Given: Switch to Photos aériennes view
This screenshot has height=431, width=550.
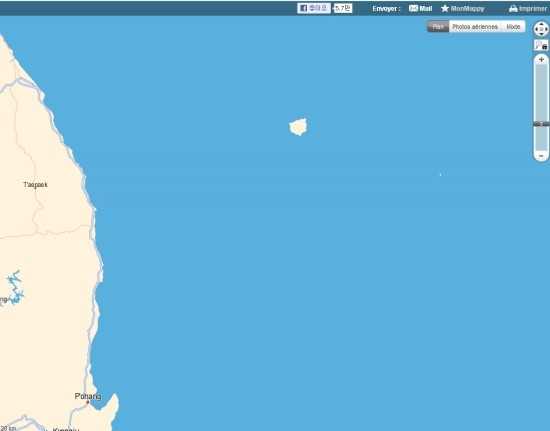Looking at the screenshot, I should click(x=475, y=27).
